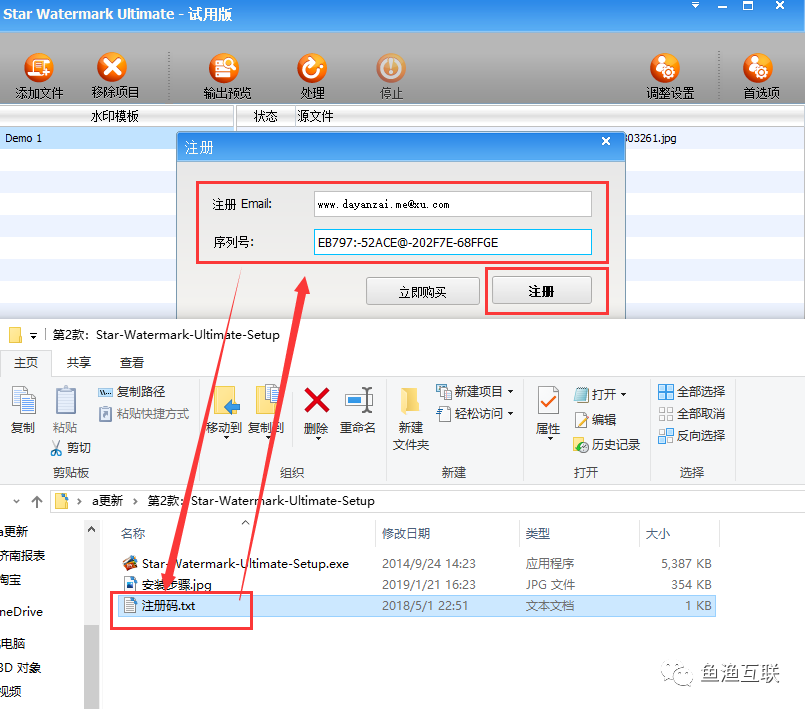Select the Demo 1 watermark template

(88, 138)
